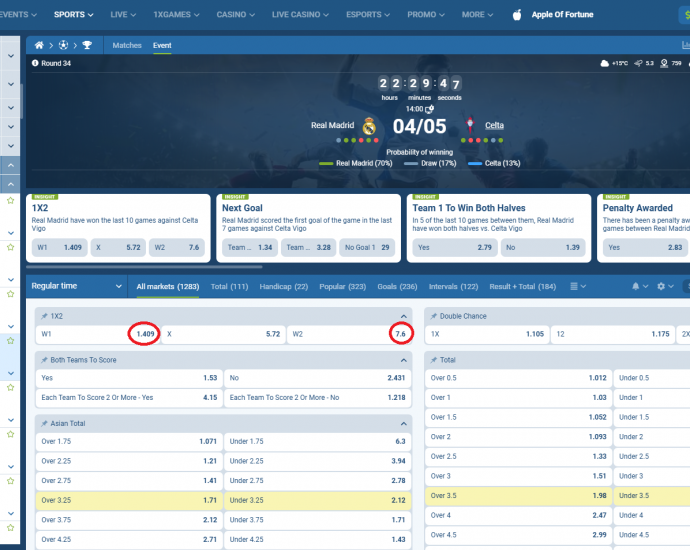Pick No Goal 1 at 29 in Next Goal card
Screen dimensions: 690x550
point(367,248)
